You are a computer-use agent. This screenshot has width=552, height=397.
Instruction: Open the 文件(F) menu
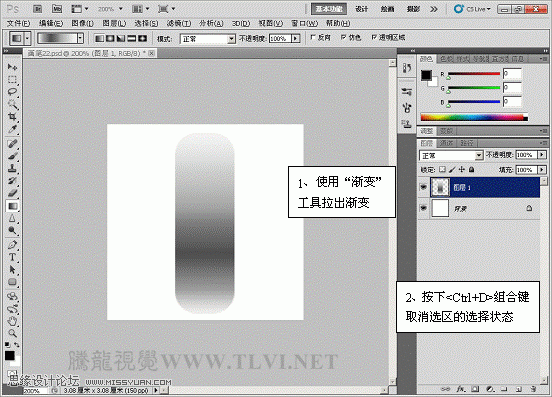[x=18, y=23]
